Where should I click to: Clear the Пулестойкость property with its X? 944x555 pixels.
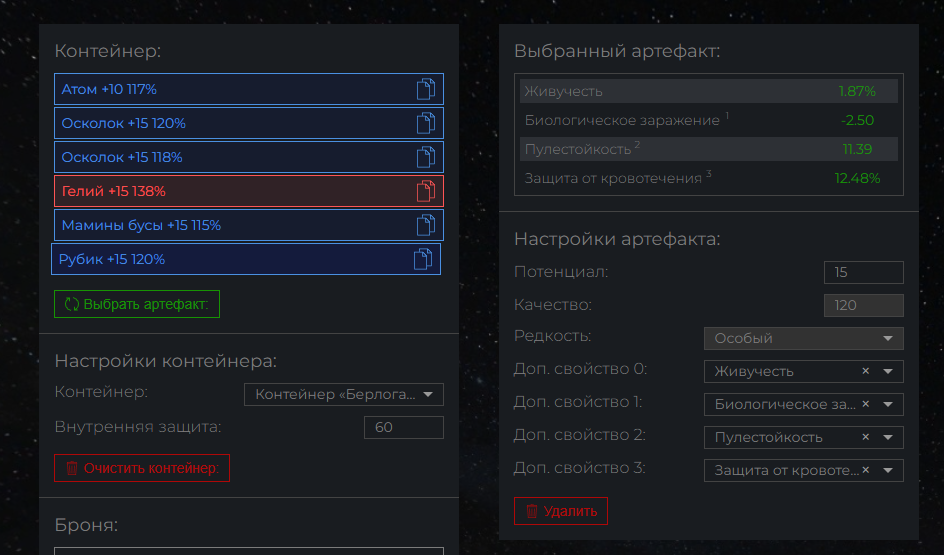click(x=865, y=437)
